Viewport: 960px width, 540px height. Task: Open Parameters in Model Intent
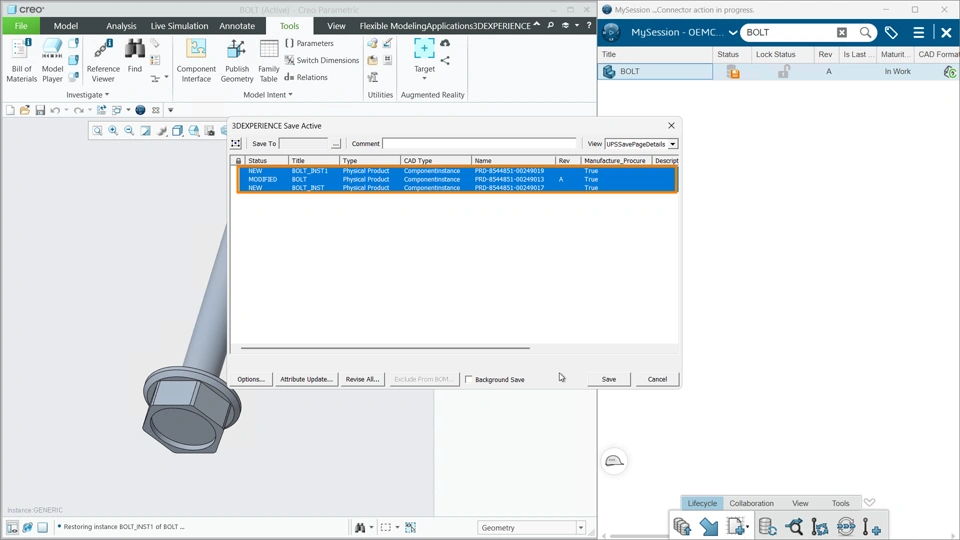309,43
